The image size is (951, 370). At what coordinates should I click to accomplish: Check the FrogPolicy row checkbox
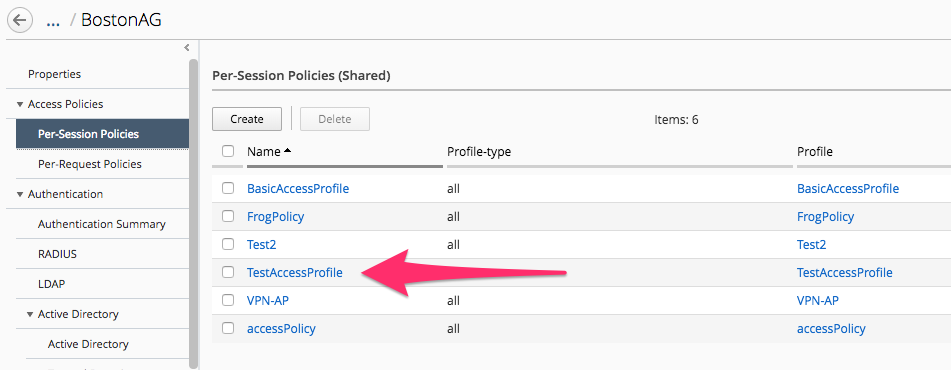coord(228,216)
